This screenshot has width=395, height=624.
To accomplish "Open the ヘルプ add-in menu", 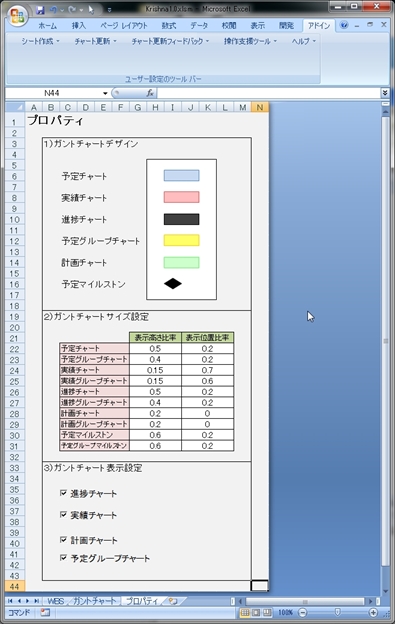I will (x=304, y=41).
